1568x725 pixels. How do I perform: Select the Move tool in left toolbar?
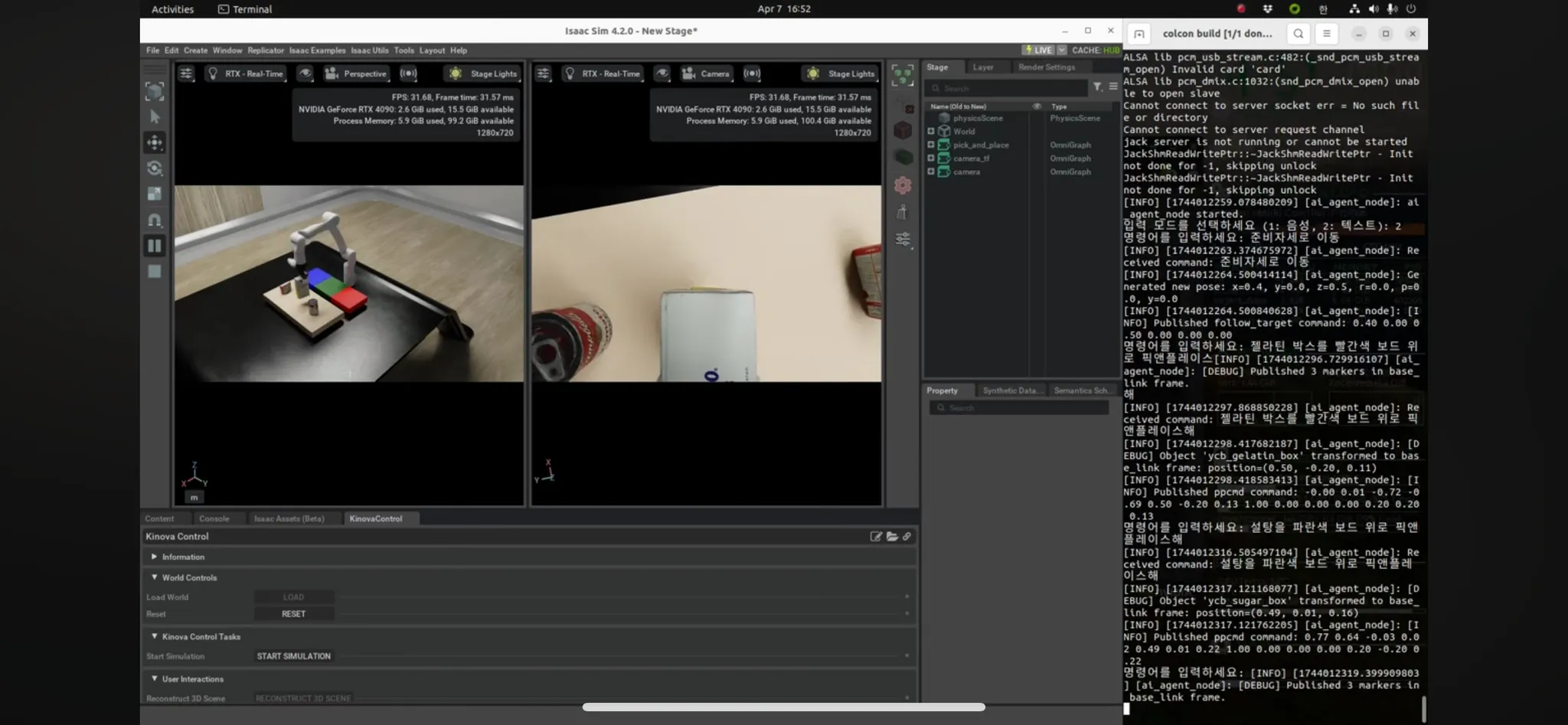155,142
